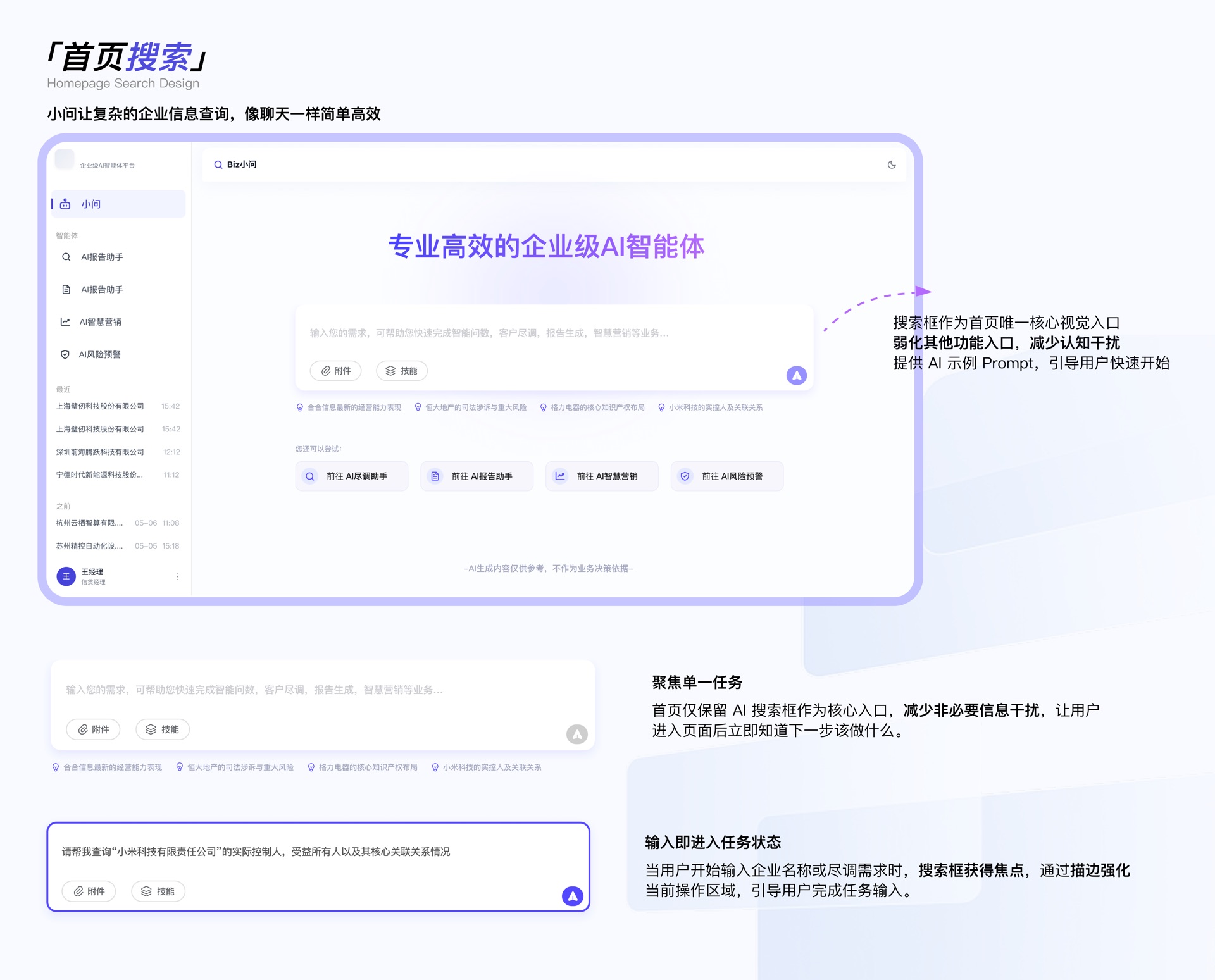The width and height of the screenshot is (1215, 980).
Task: Click the headline 专业高效的企业级AI智能体
Action: (x=547, y=247)
